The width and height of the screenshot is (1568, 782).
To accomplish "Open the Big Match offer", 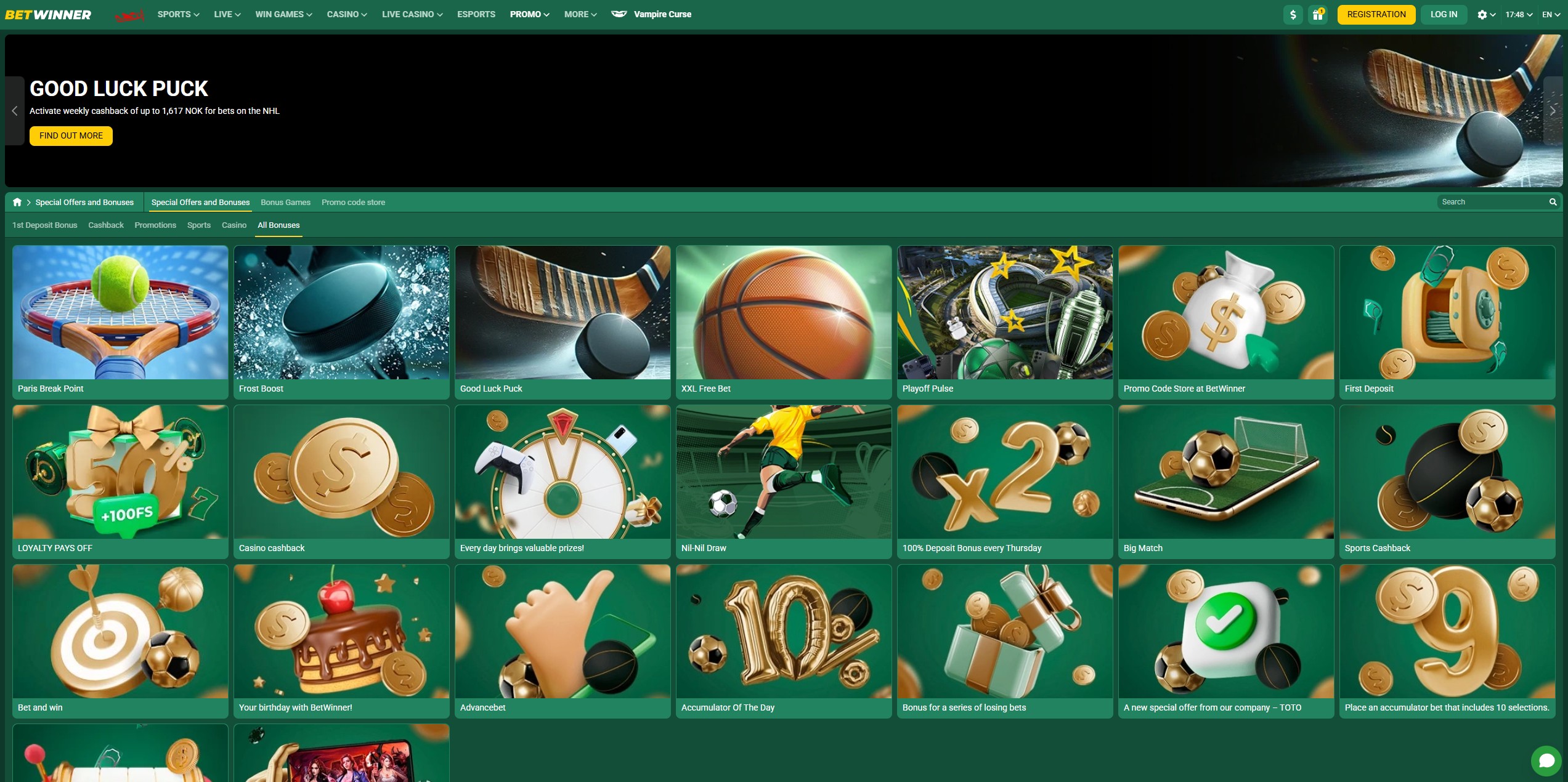I will (1226, 482).
